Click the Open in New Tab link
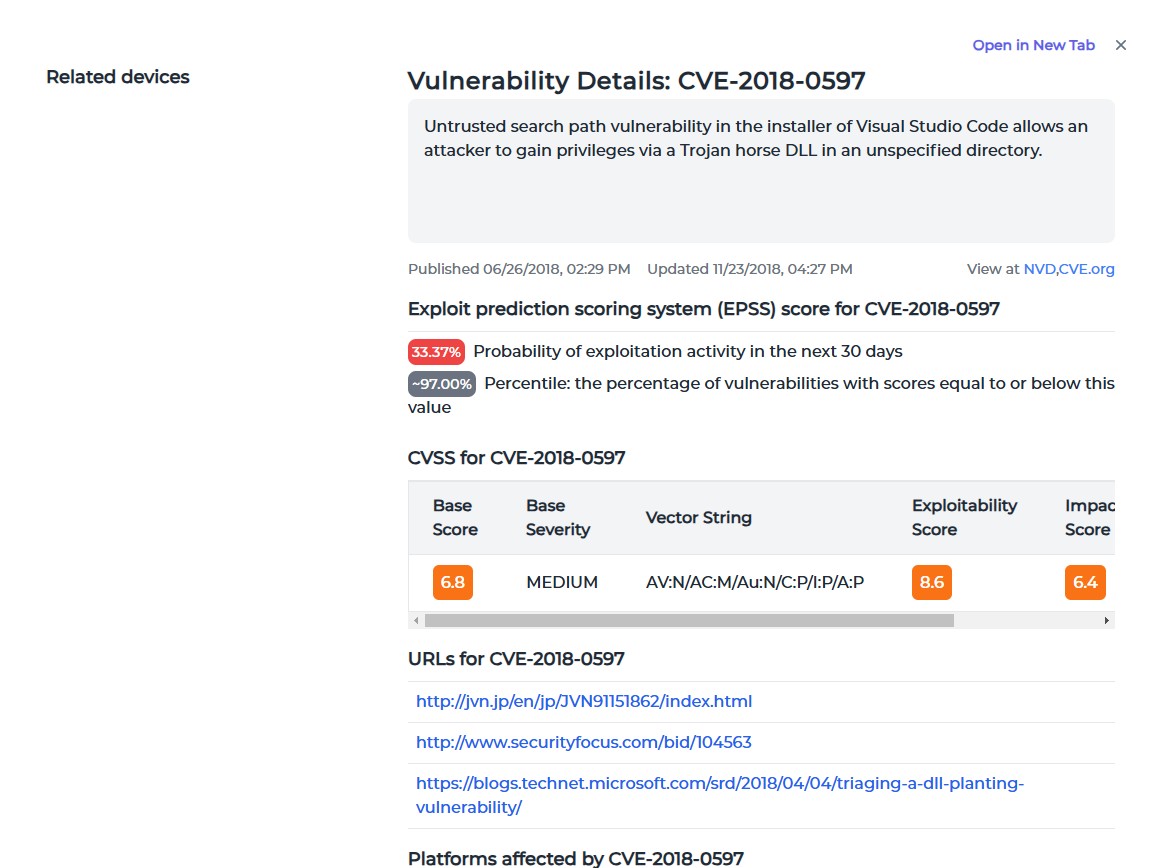Image resolution: width=1168 pixels, height=868 pixels. point(1033,45)
